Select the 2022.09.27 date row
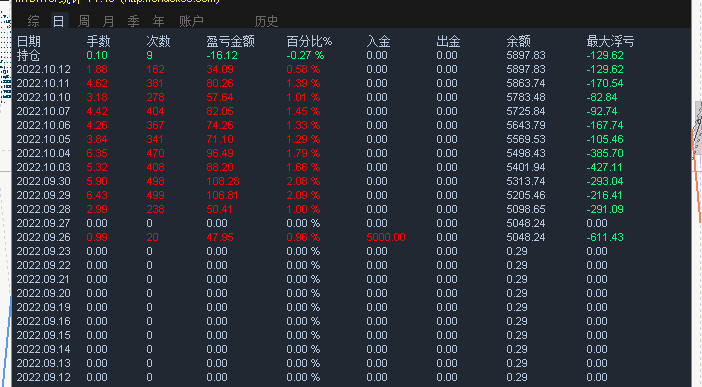702x387 pixels. 43,223
